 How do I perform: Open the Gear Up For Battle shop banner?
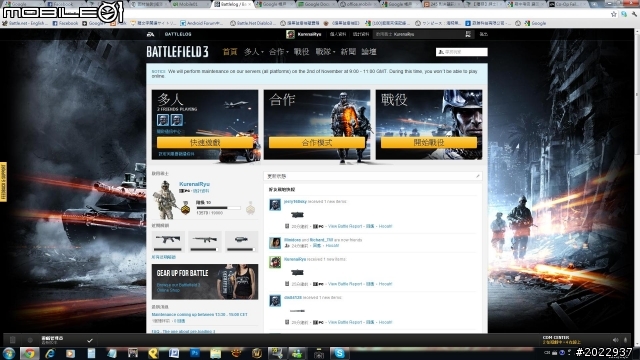tap(205, 282)
